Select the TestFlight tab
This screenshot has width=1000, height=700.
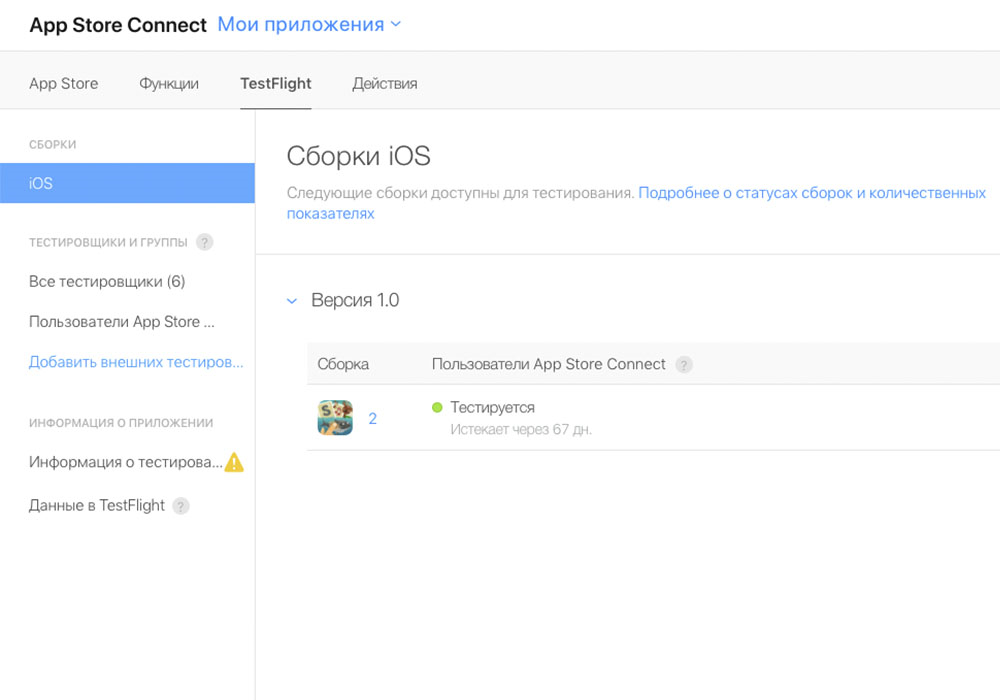pos(276,84)
